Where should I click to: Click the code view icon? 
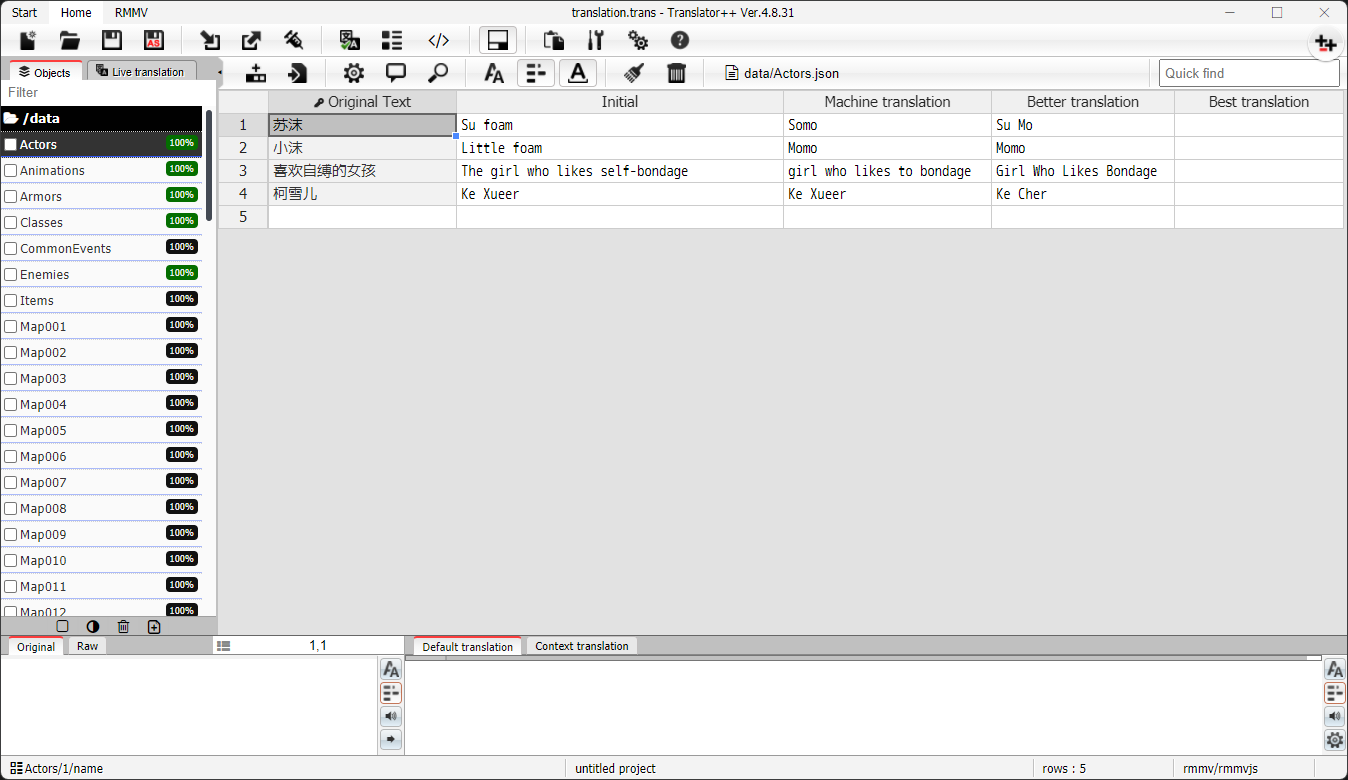(x=438, y=41)
